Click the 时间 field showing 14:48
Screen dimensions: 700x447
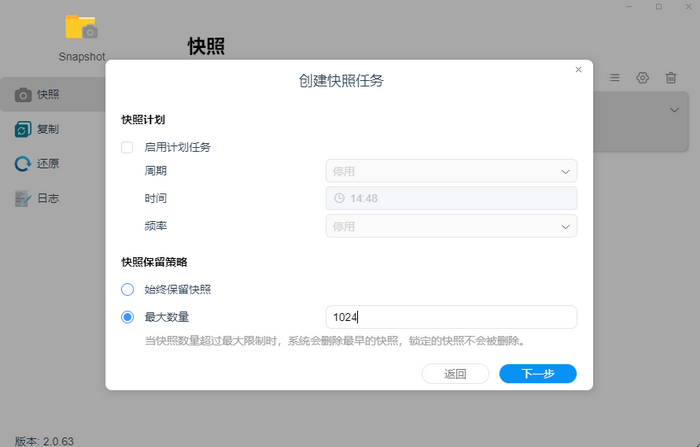[x=451, y=198]
